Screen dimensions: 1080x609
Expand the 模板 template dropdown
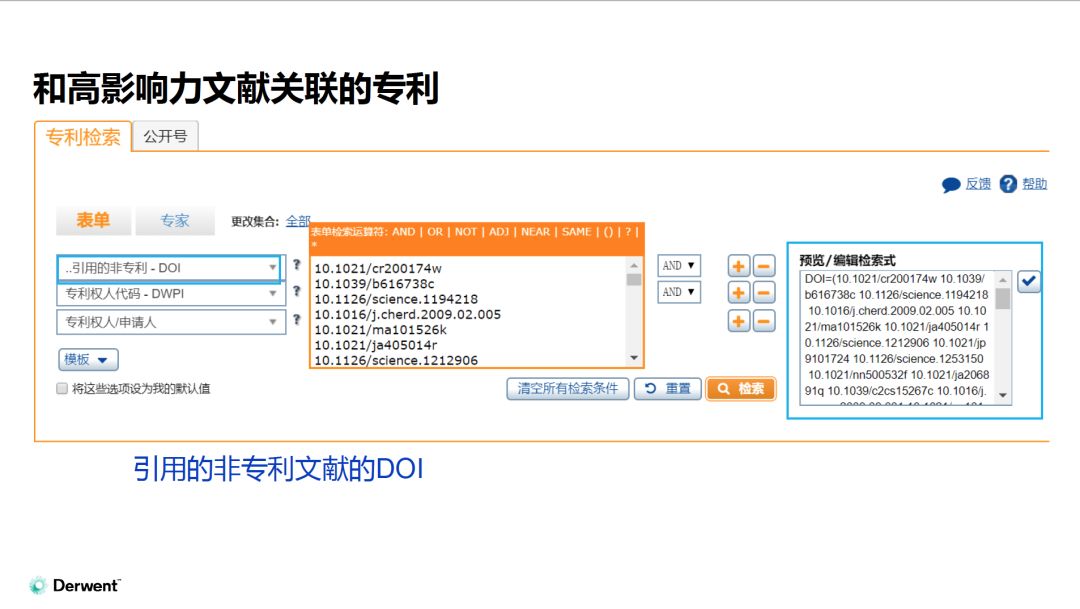[x=88, y=360]
